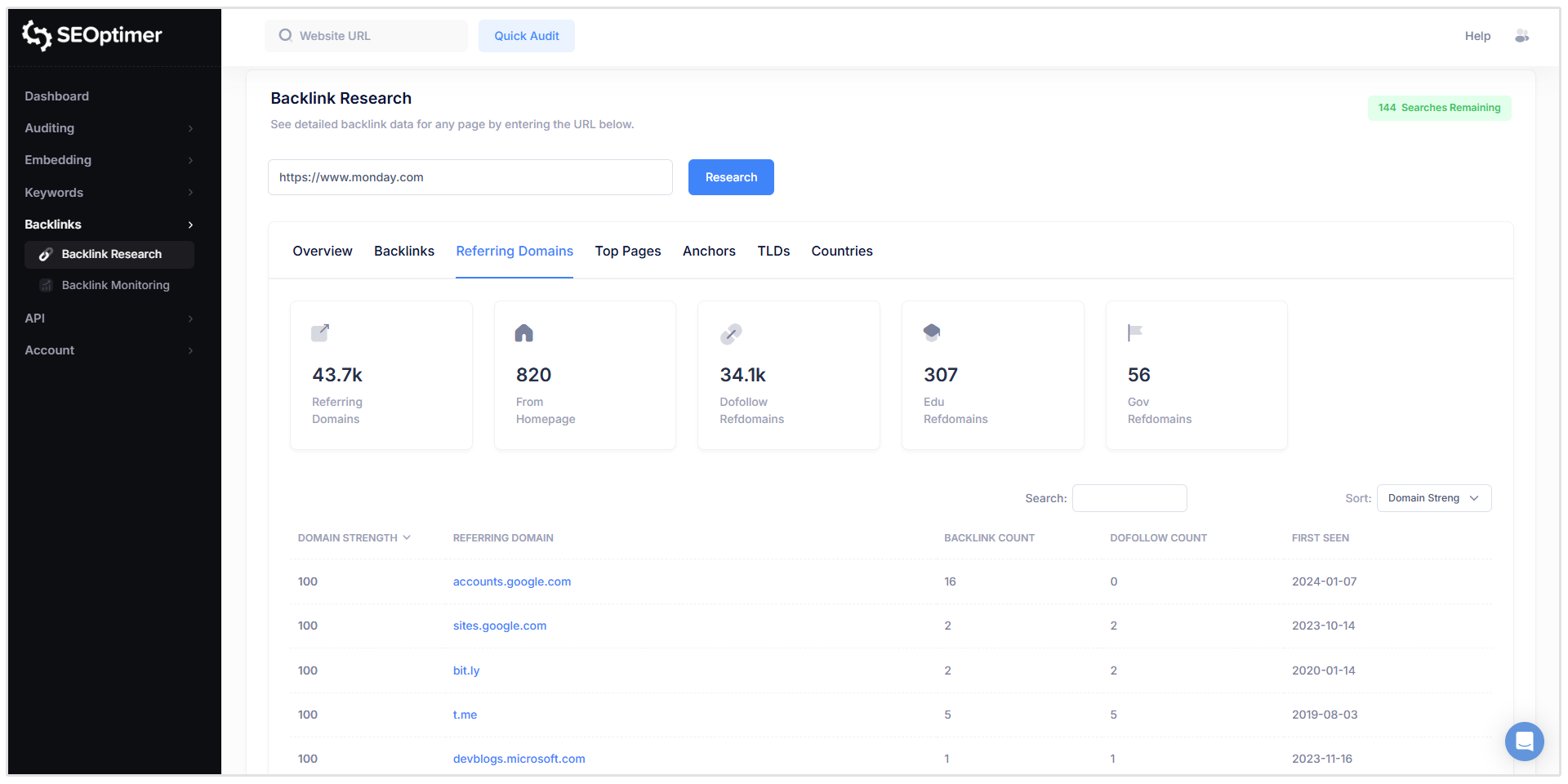Open the Sort Domain Strength dropdown
This screenshot has width=1568, height=784.
click(x=1433, y=498)
